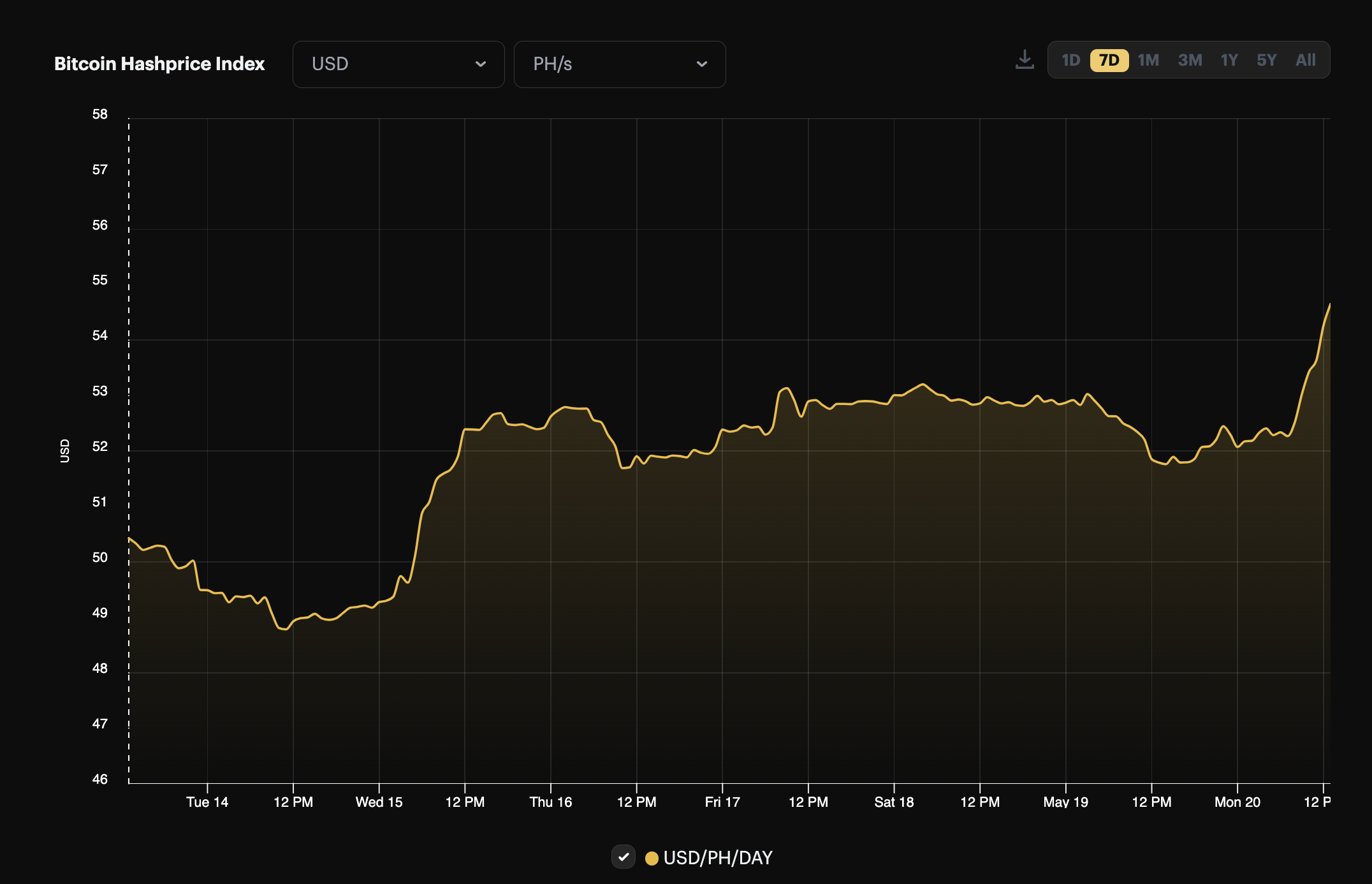Select the 1Y timeframe
The image size is (1372, 884).
tap(1229, 59)
